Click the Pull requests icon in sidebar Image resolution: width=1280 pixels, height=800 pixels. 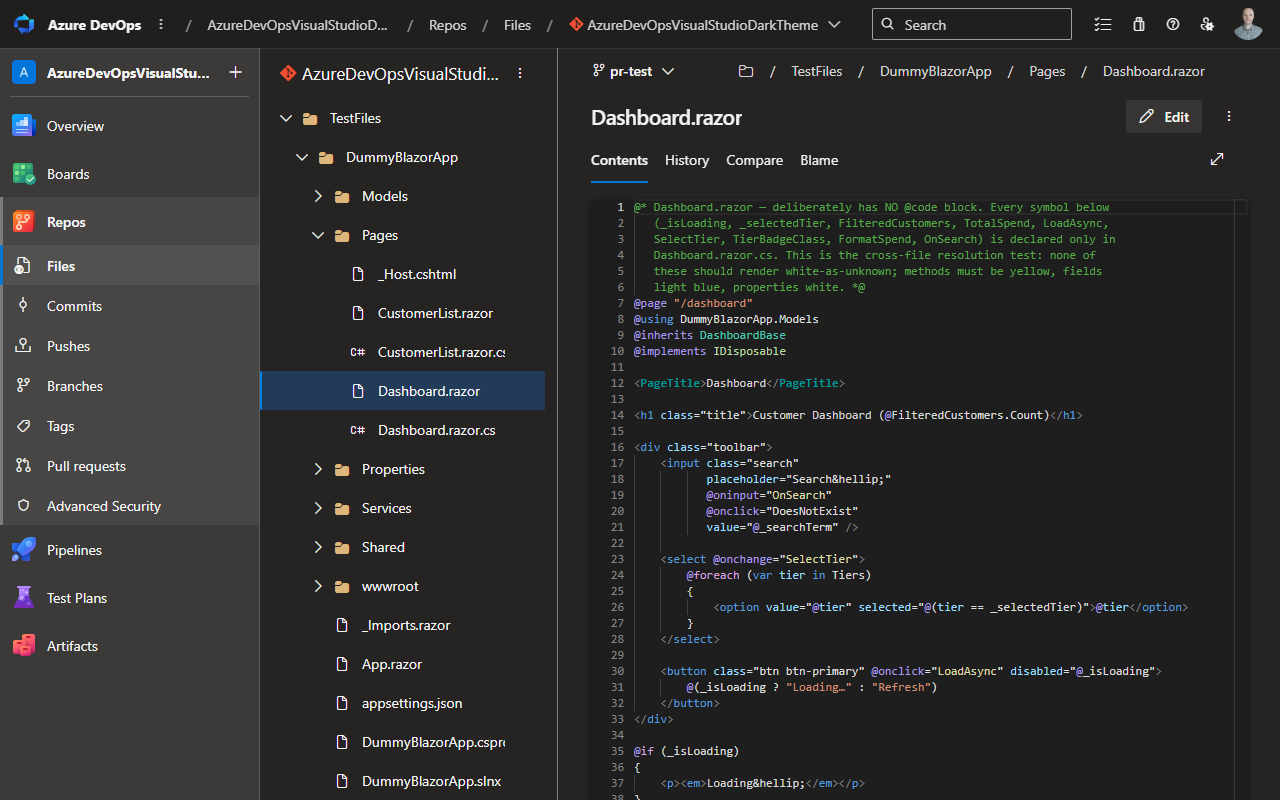click(x=24, y=466)
